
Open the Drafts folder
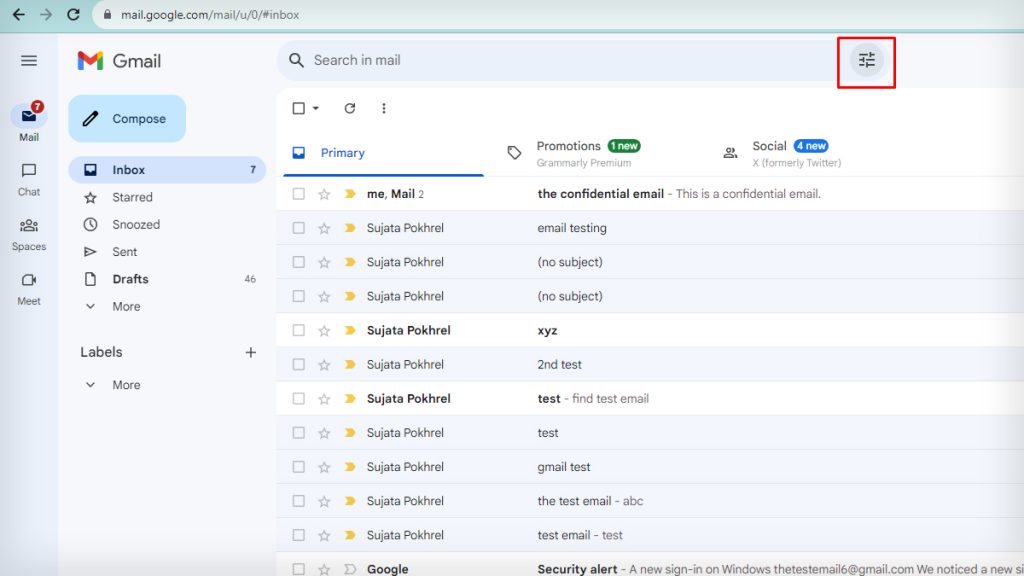pos(131,279)
